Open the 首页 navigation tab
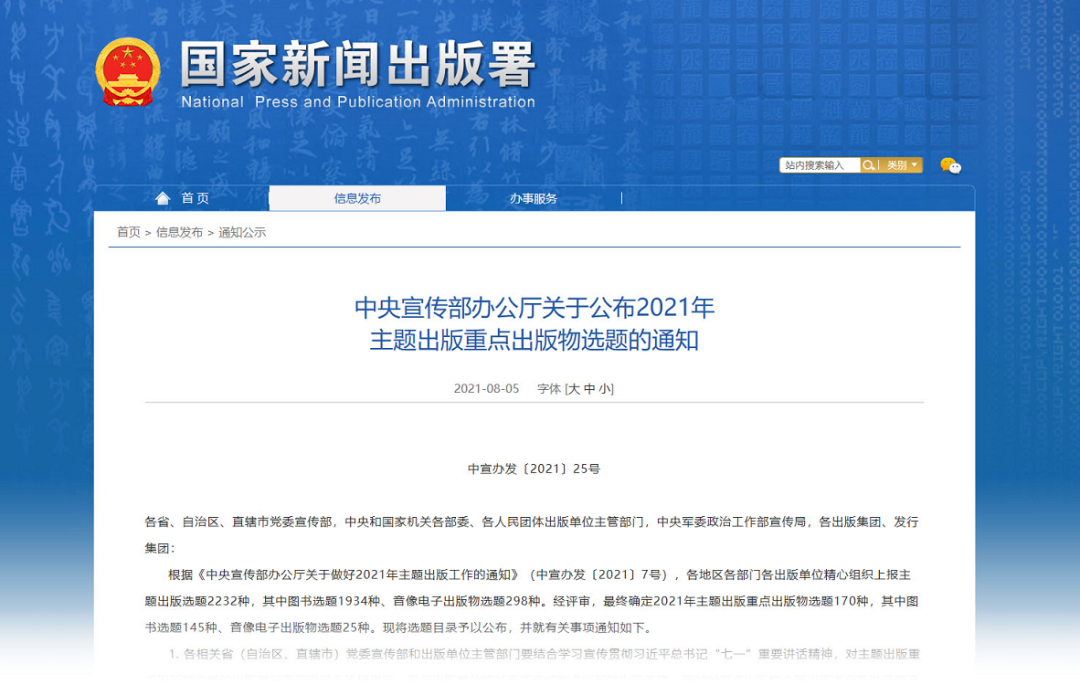Image resolution: width=1080 pixels, height=685 pixels. tap(181, 198)
